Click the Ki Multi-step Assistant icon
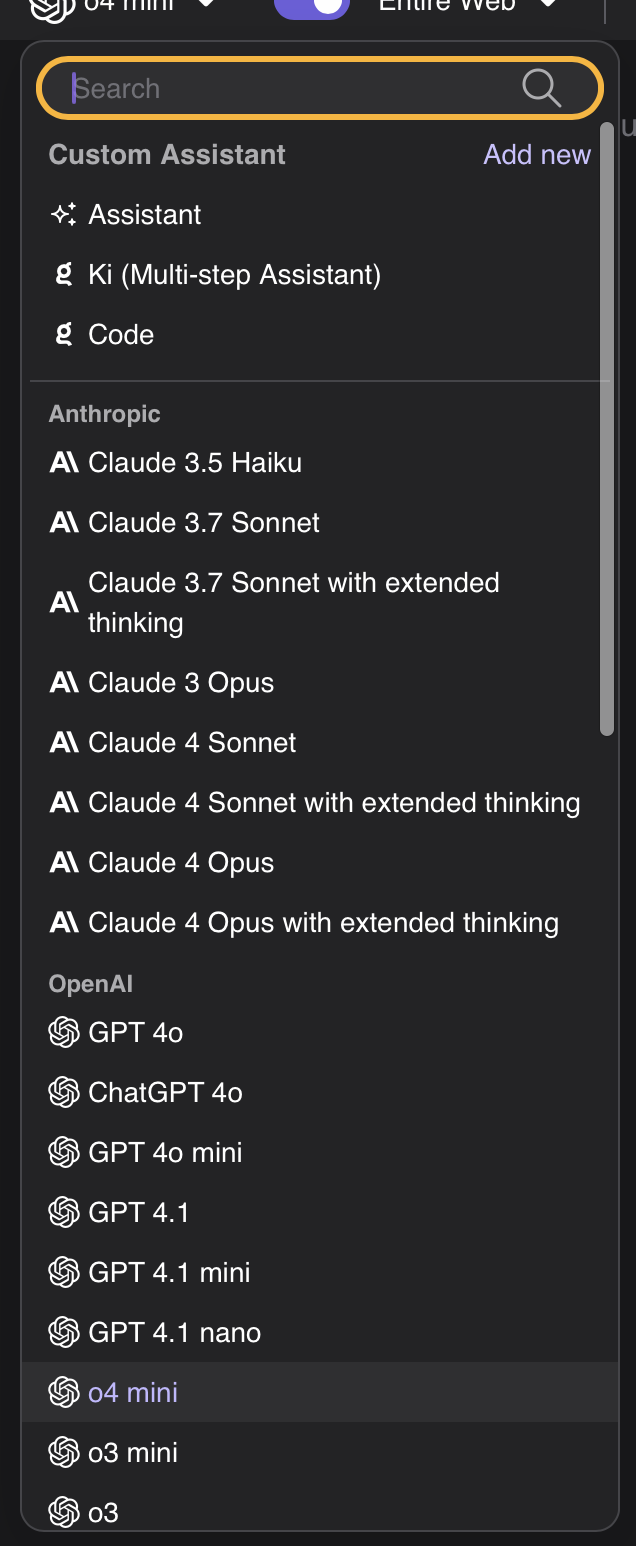 (x=64, y=274)
